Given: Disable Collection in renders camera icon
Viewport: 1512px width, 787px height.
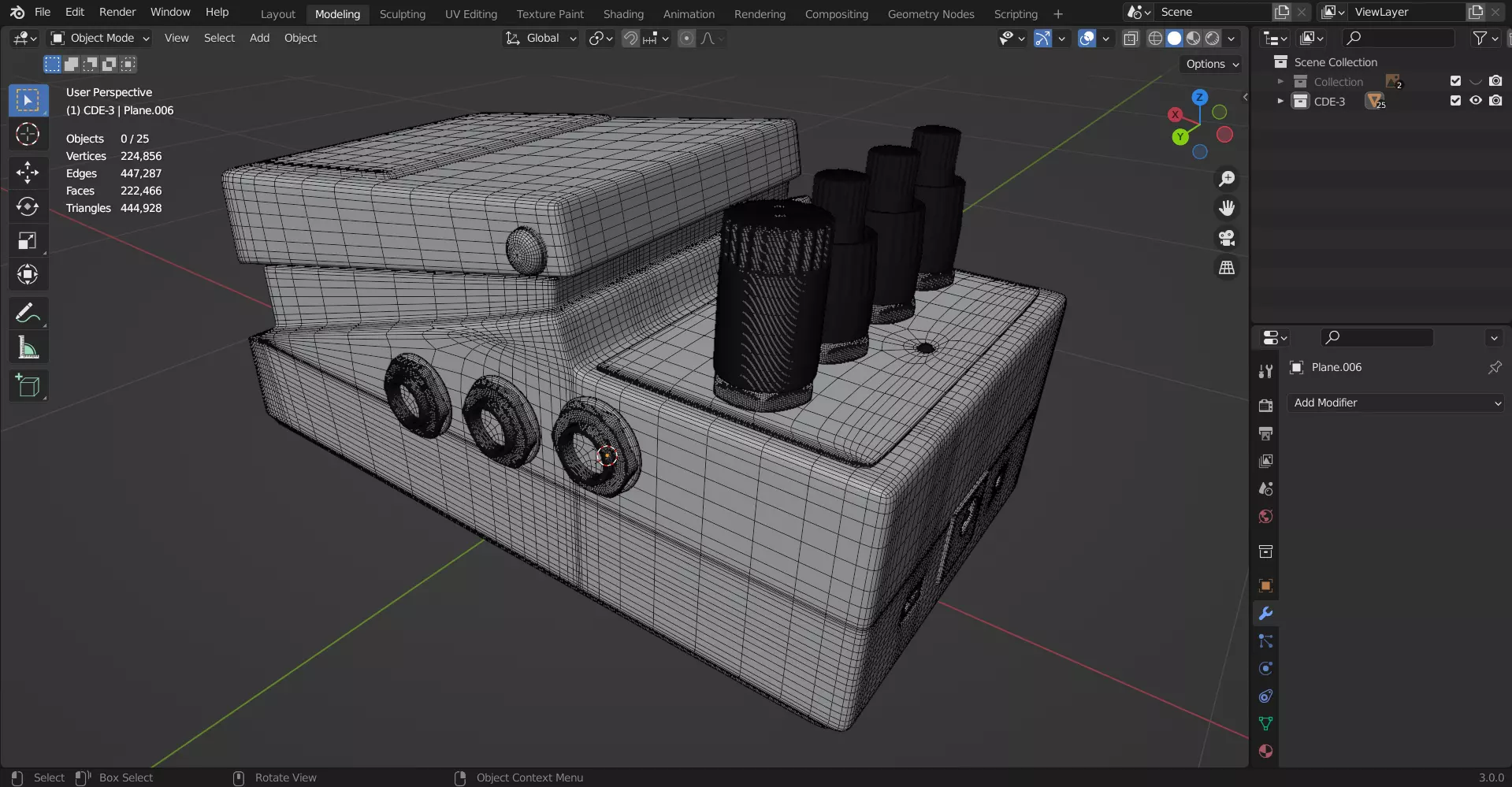Looking at the screenshot, I should coord(1495,81).
